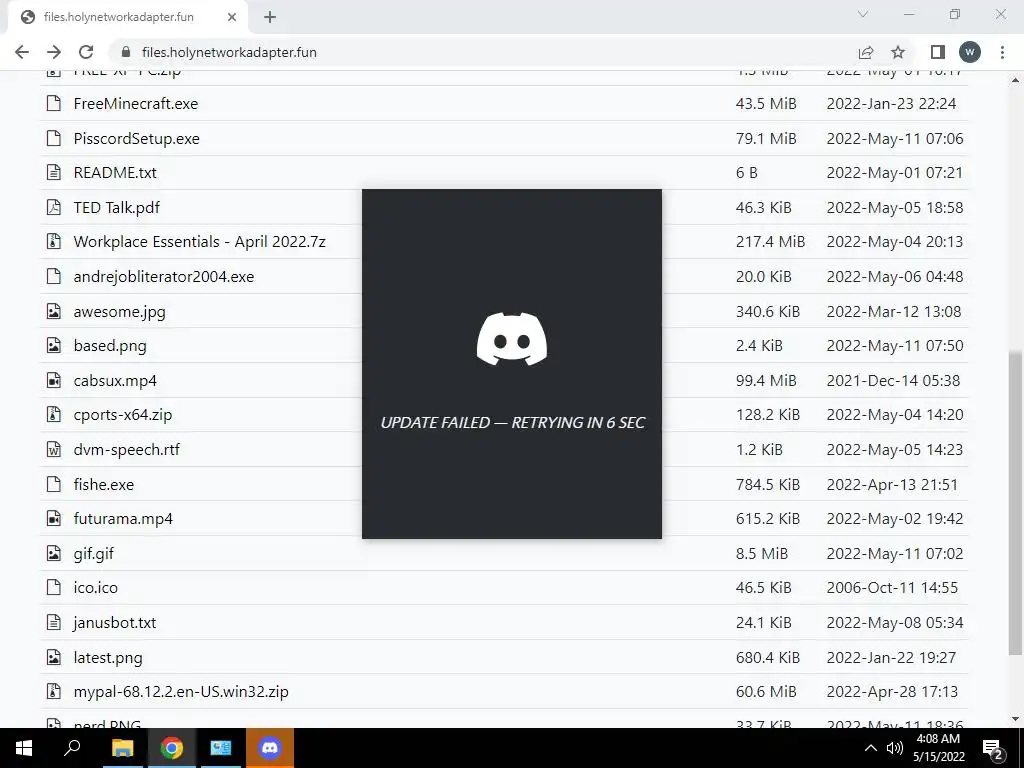Open based.png file name
The height and width of the screenshot is (768, 1024).
coord(110,345)
